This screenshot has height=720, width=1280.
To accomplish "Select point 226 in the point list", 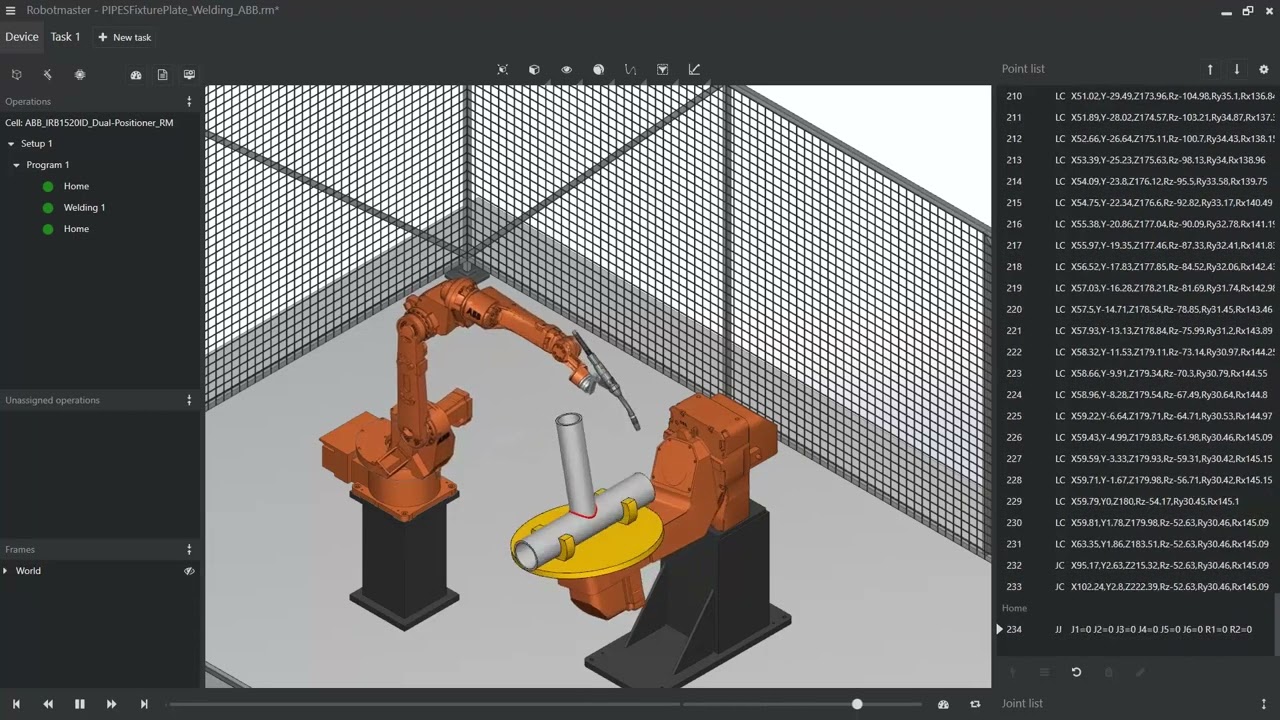I will pos(1136,437).
